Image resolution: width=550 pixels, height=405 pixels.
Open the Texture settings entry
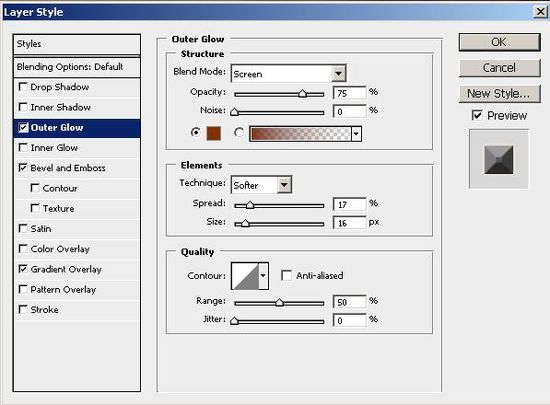tap(59, 208)
